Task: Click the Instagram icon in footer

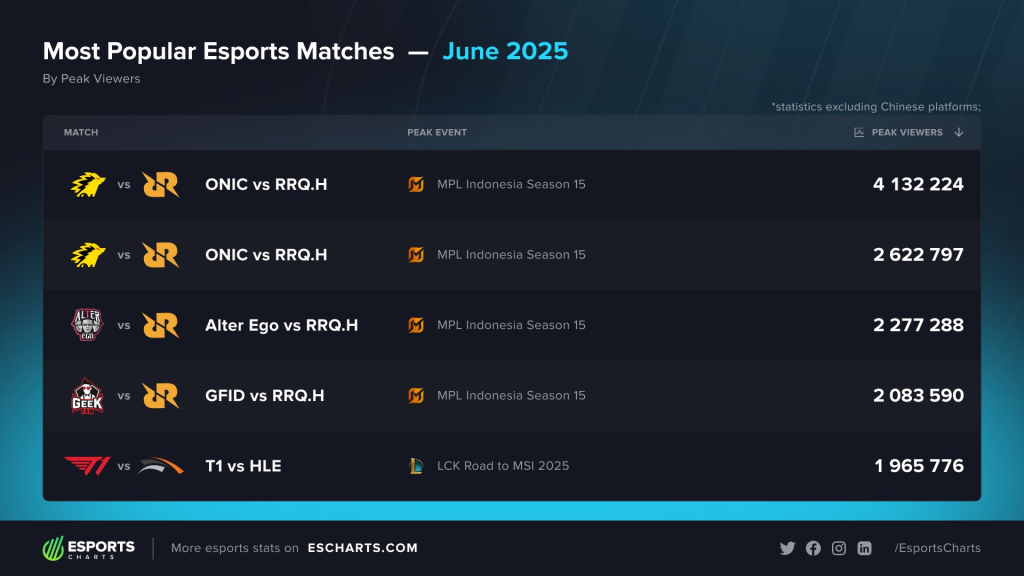Action: coord(839,548)
